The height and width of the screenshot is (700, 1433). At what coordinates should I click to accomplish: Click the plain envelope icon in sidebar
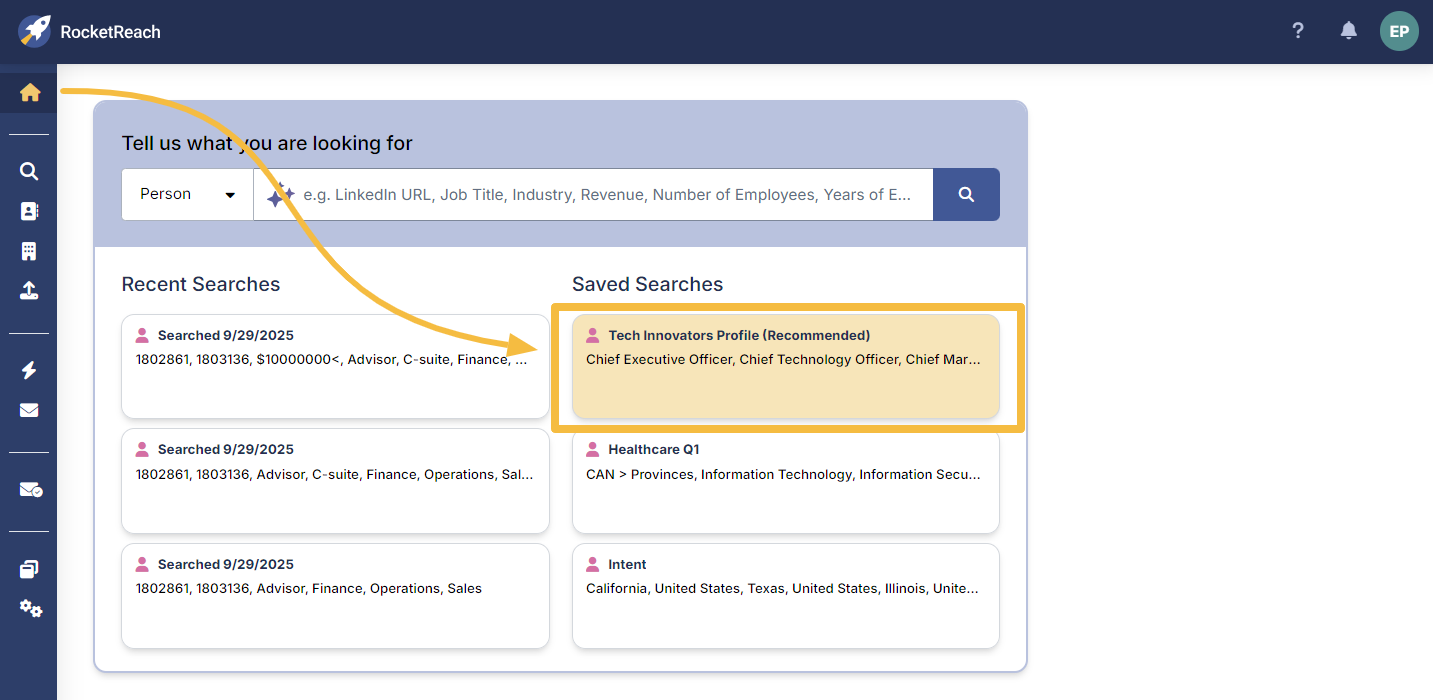click(29, 410)
